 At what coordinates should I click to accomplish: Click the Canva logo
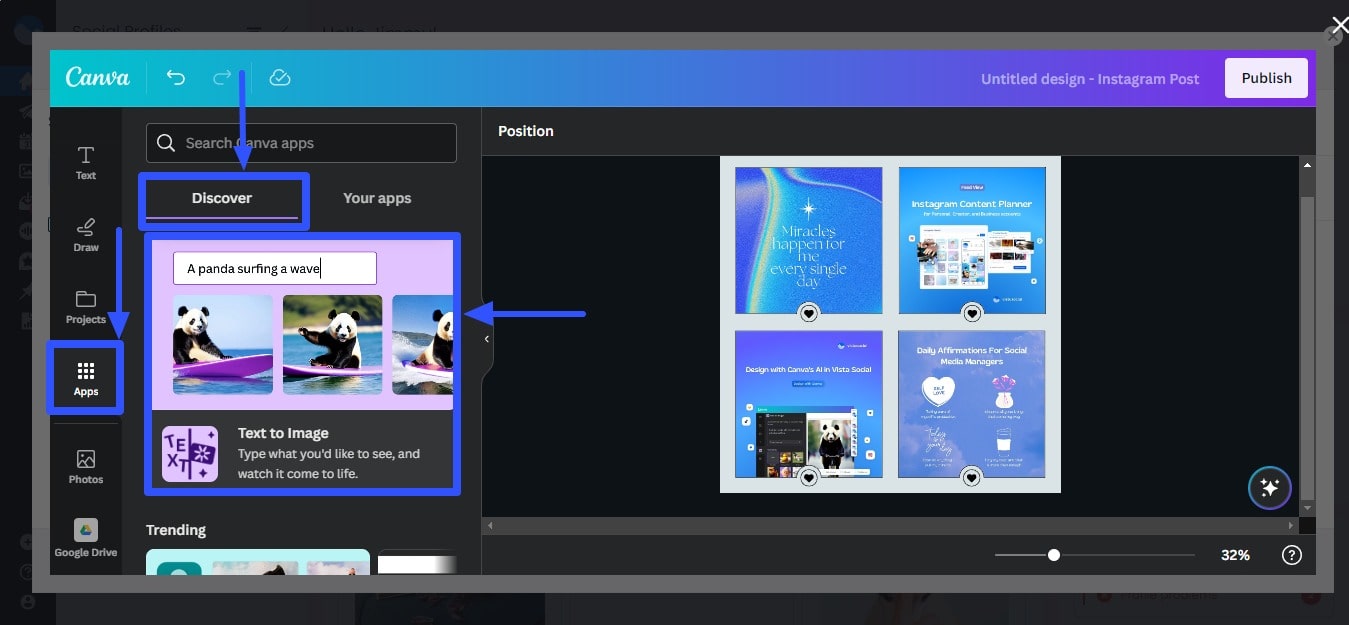pyautogui.click(x=97, y=77)
